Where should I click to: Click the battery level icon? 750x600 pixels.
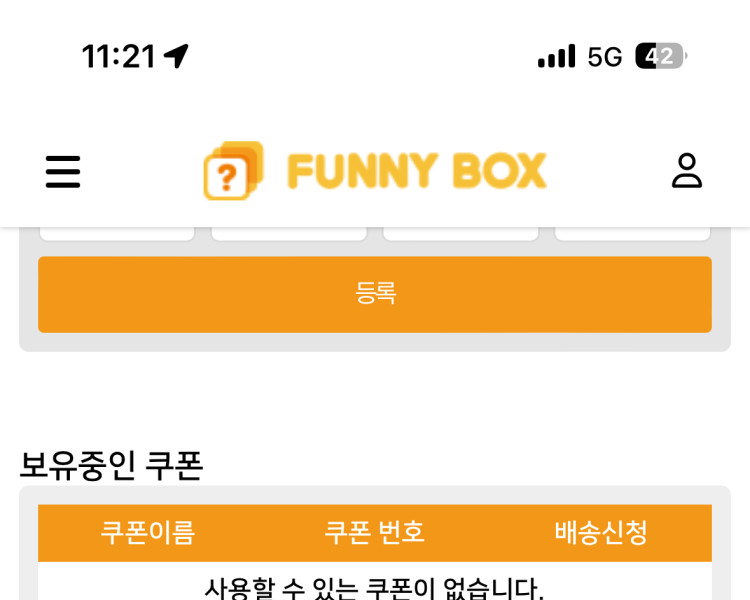pyautogui.click(x=660, y=56)
